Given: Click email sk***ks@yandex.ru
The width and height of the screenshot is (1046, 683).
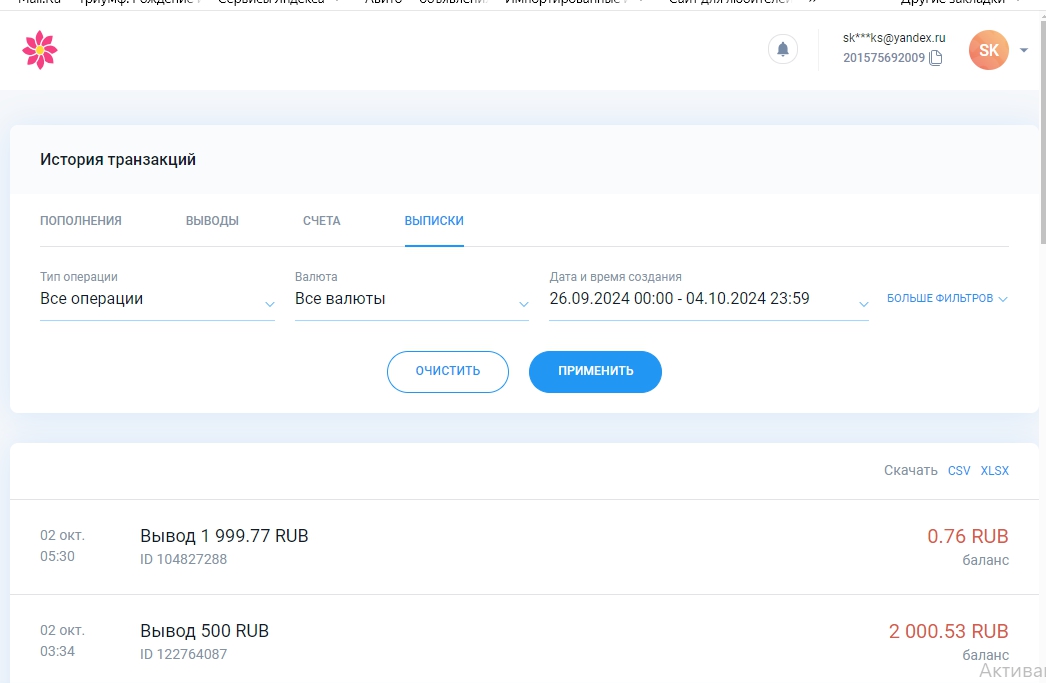Looking at the screenshot, I should (894, 38).
